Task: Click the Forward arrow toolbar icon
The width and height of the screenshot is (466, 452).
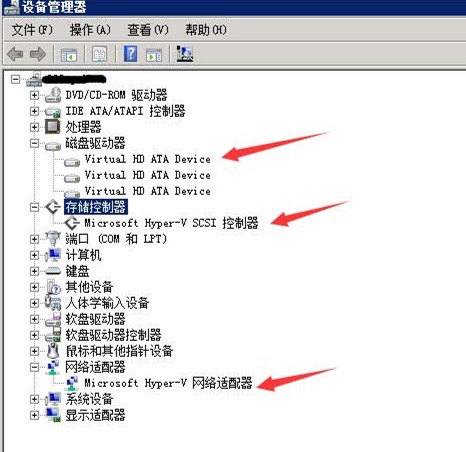Action: pyautogui.click(x=38, y=54)
